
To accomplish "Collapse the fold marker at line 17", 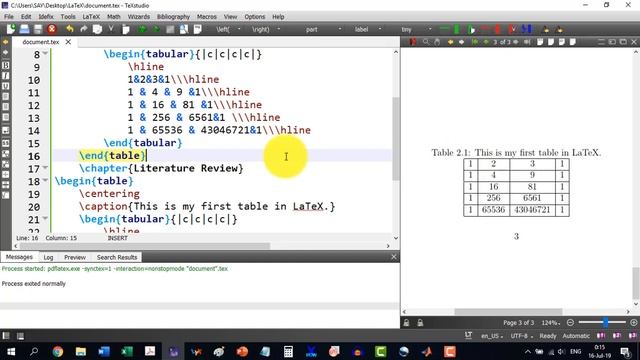I will 45,167.
